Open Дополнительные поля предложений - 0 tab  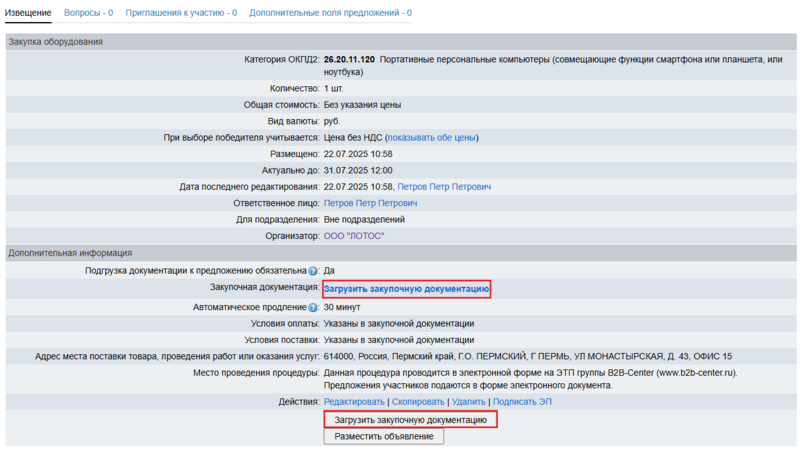pyautogui.click(x=330, y=13)
